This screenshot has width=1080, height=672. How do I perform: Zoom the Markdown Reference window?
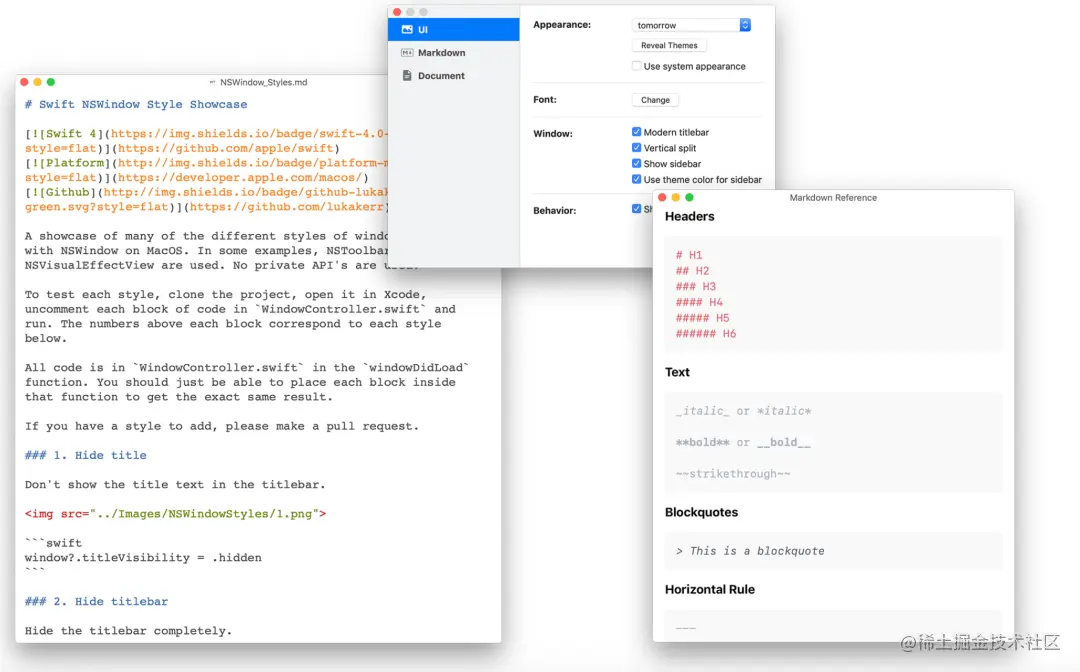(689, 198)
